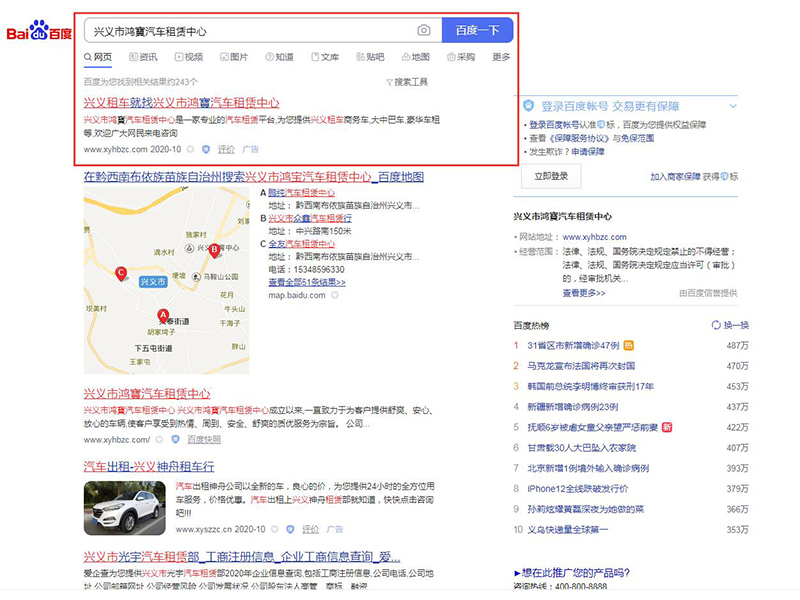Open map listing A 汽车租赁中心

[x=302, y=192]
